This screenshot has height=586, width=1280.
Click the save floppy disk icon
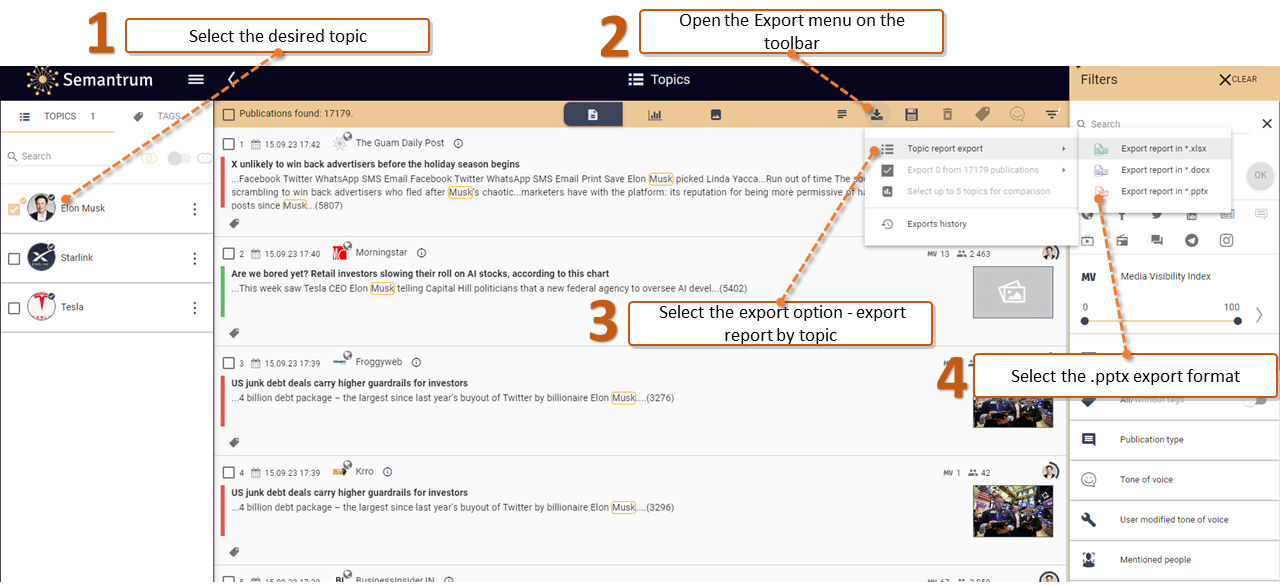(x=911, y=115)
